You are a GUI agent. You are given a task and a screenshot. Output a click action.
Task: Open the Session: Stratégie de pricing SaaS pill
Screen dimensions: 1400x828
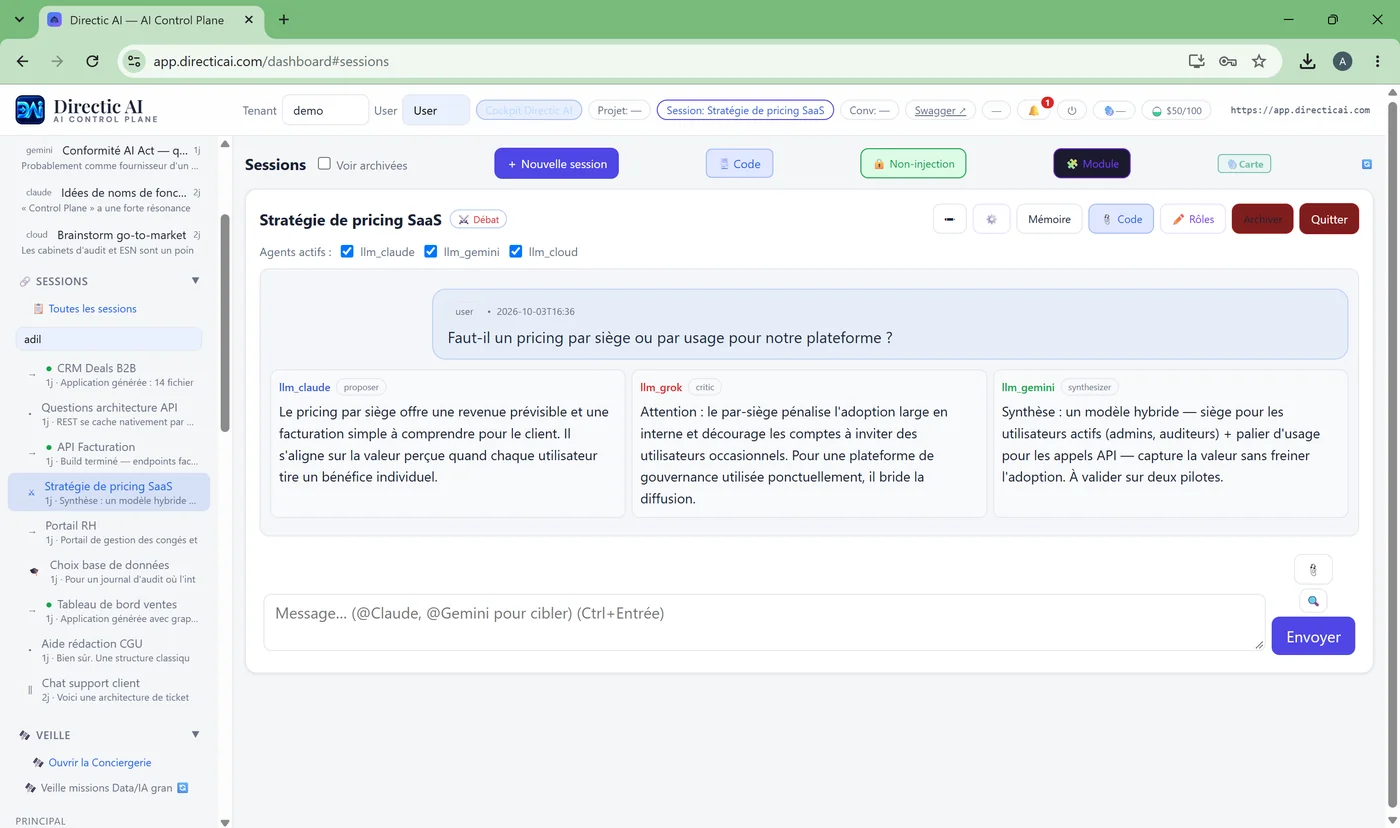(x=745, y=110)
